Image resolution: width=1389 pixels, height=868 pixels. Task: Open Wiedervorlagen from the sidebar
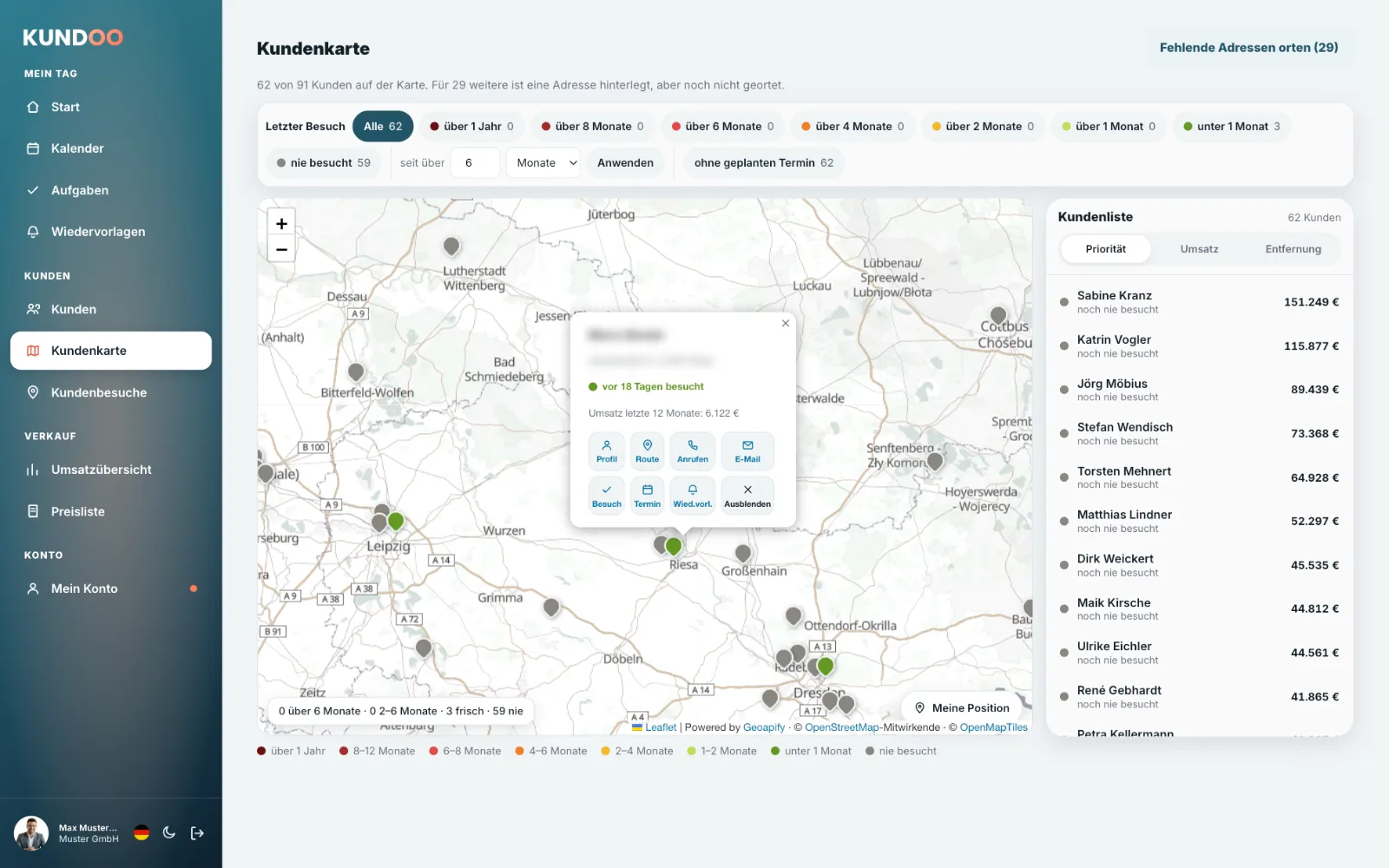coord(111,232)
